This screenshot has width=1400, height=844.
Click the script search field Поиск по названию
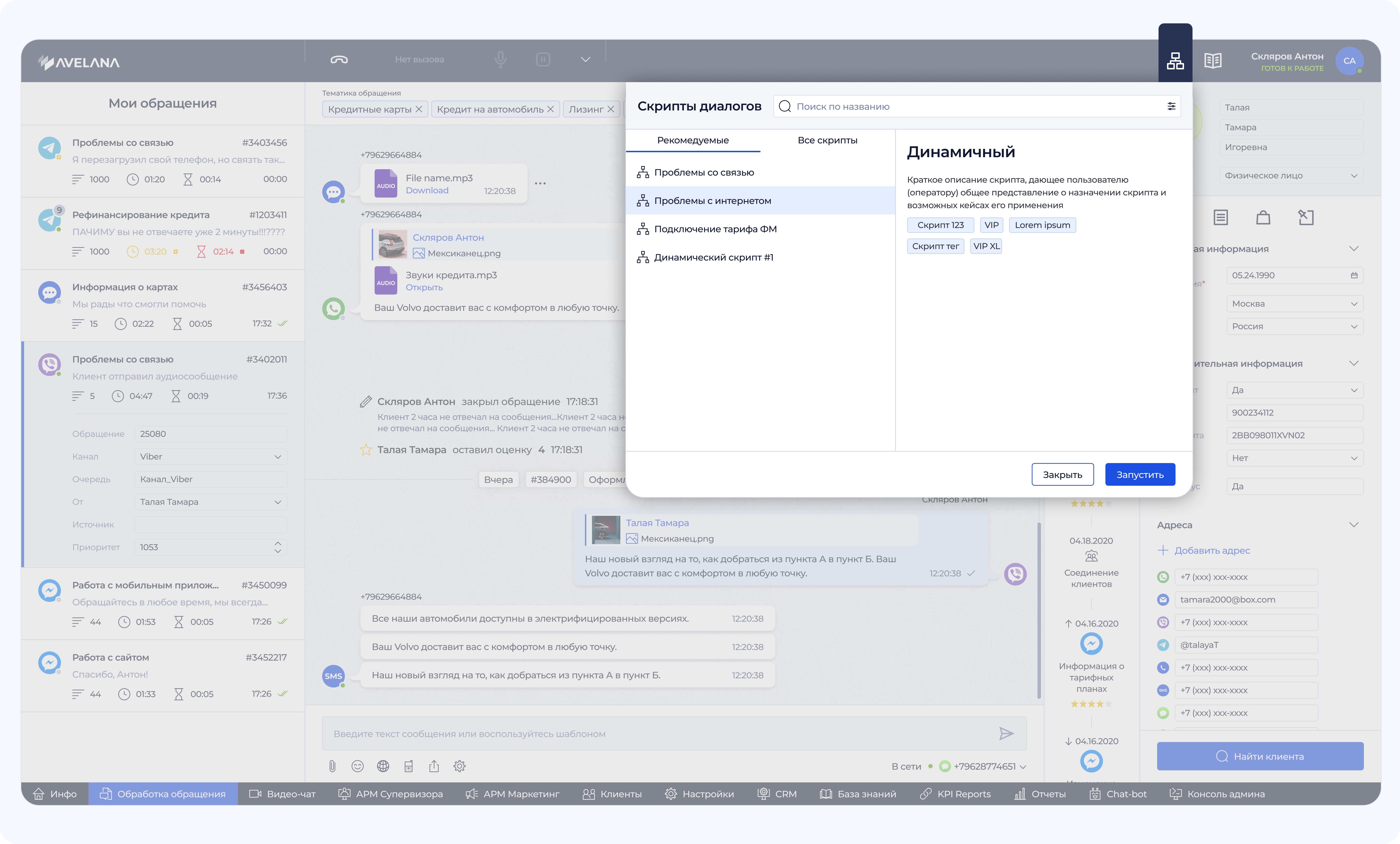(977, 106)
